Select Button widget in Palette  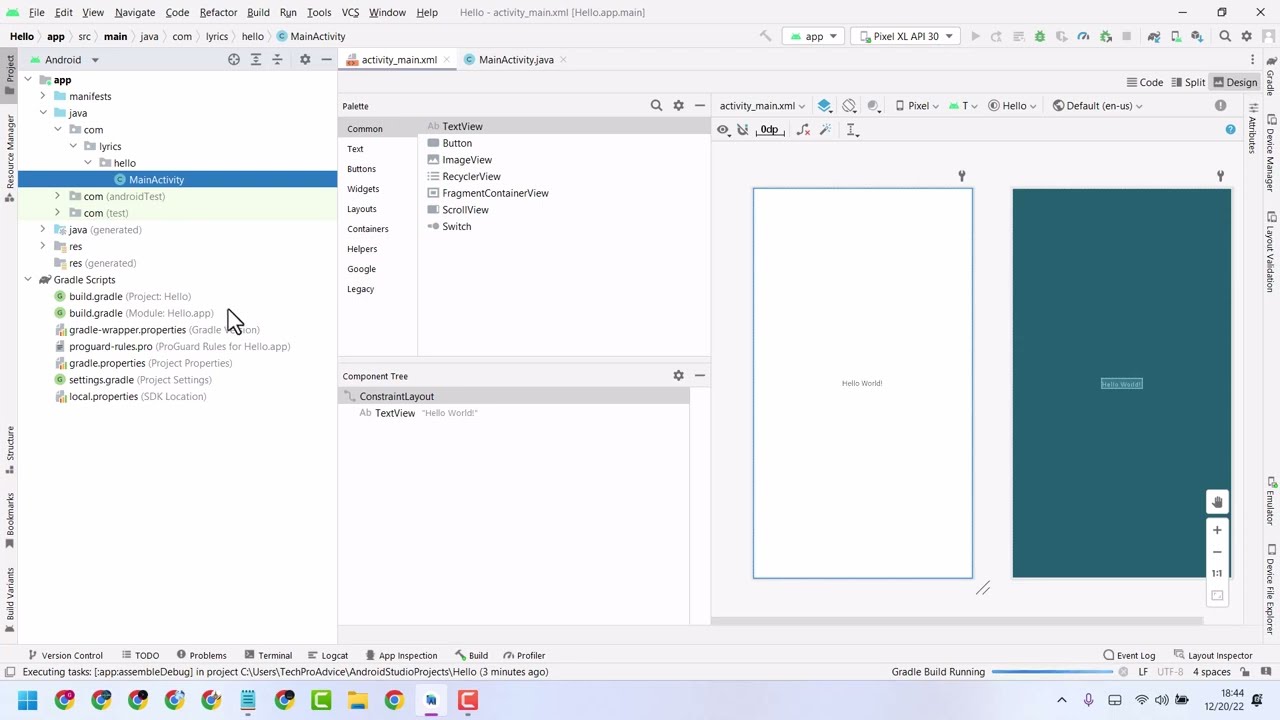457,143
